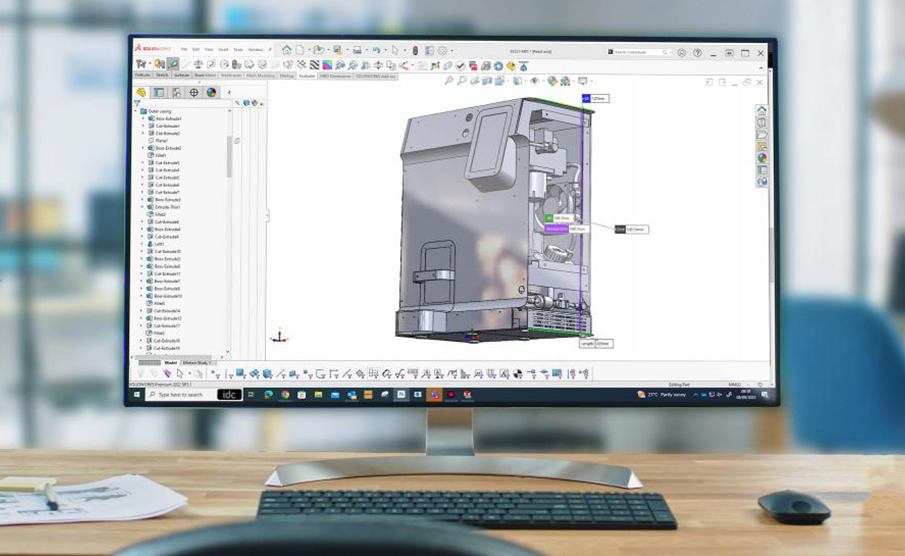Click the Help question mark icon
The image size is (905, 556).
[697, 52]
